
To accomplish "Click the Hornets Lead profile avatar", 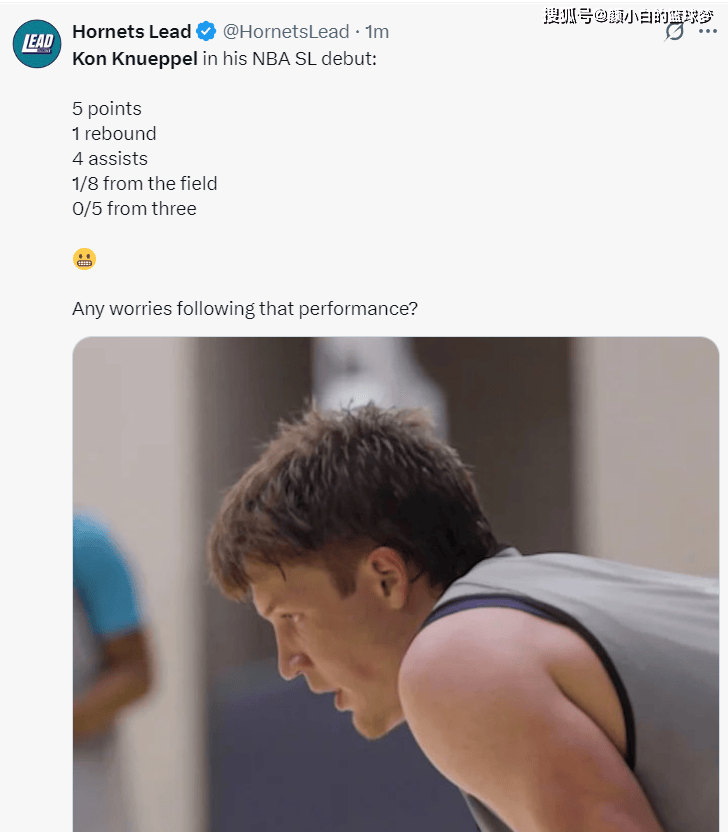I will click(37, 45).
